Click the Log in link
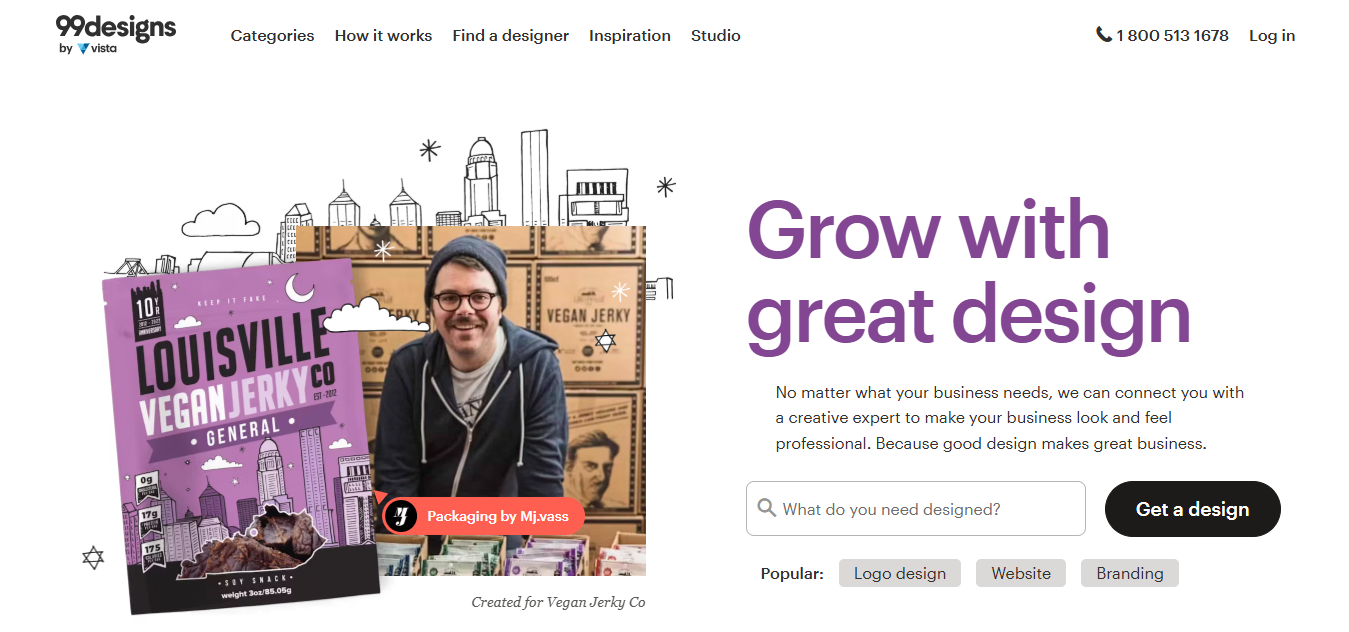The width and height of the screenshot is (1349, 632). coord(1272,36)
